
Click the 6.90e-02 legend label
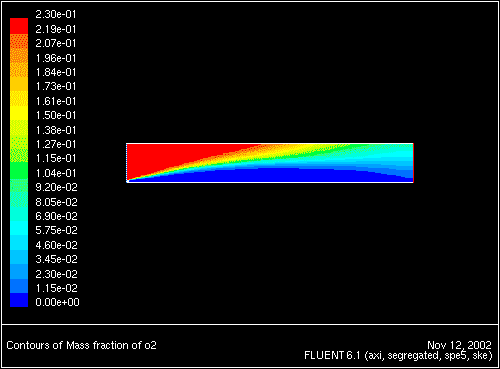click(x=56, y=216)
